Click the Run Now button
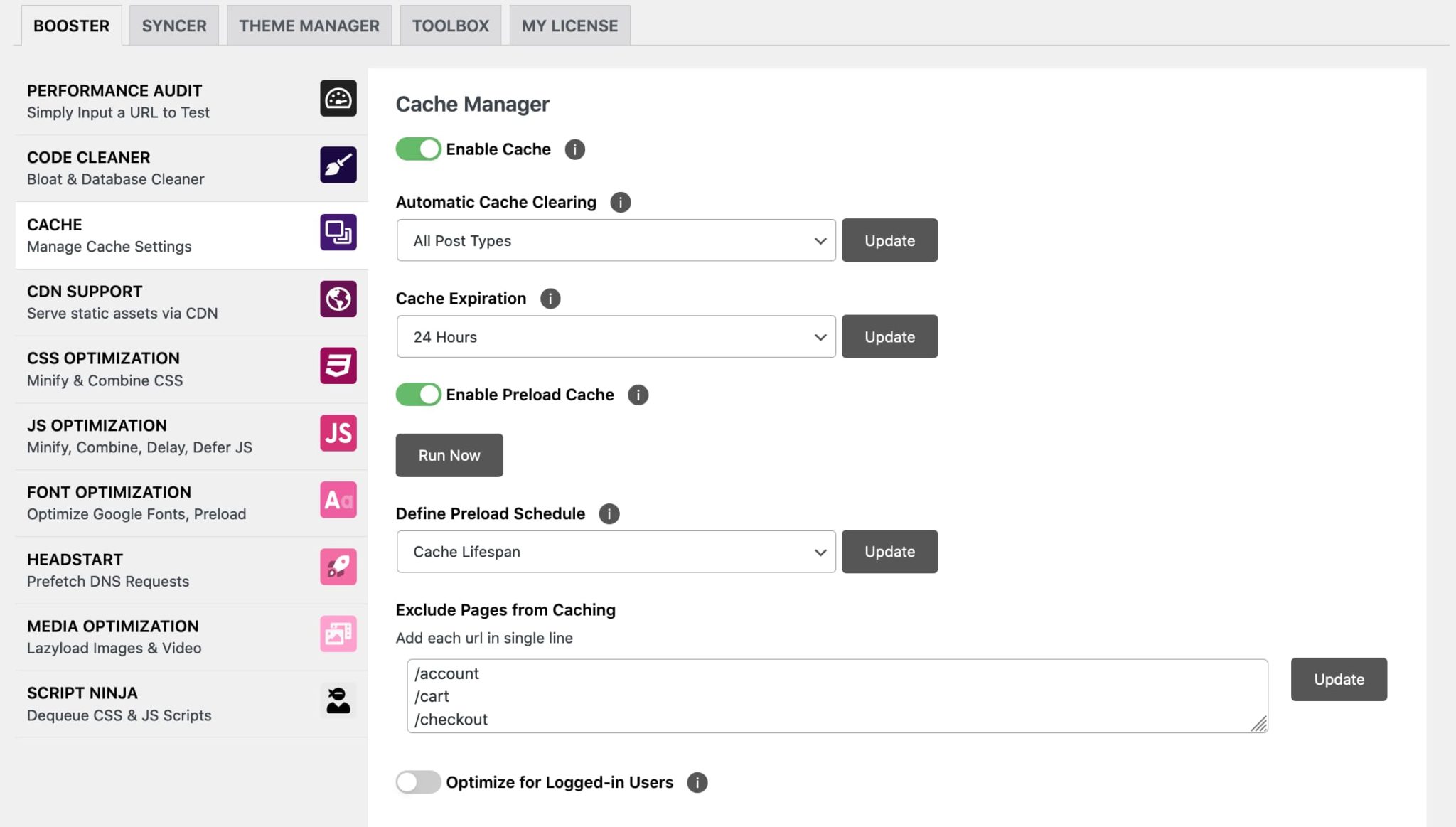The height and width of the screenshot is (827, 1456). [449, 455]
